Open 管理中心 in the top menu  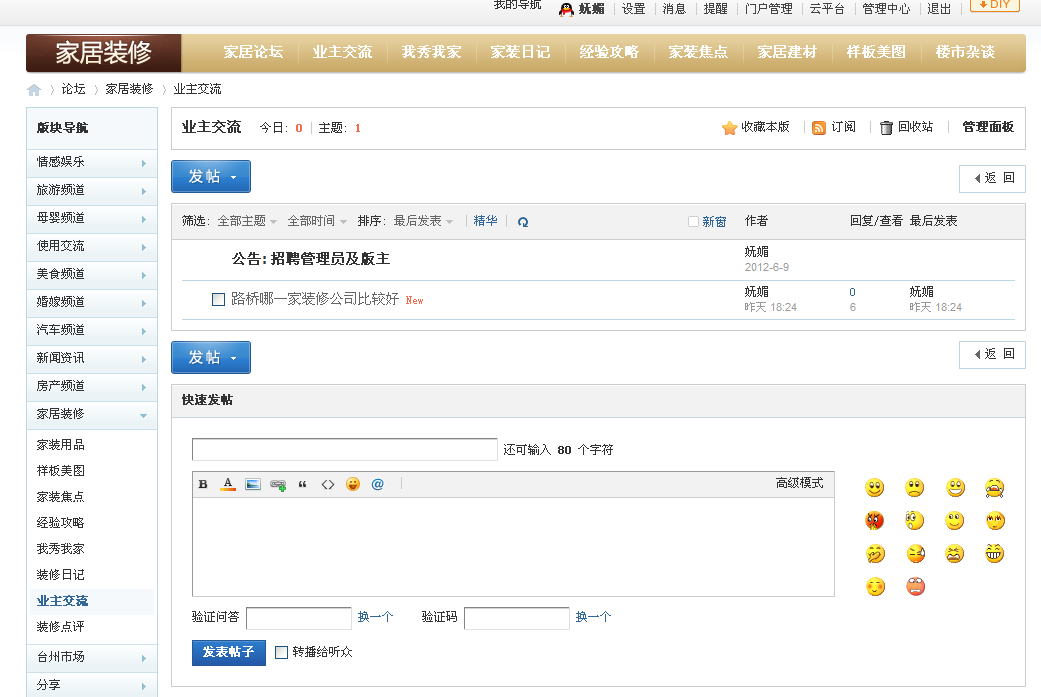(885, 8)
